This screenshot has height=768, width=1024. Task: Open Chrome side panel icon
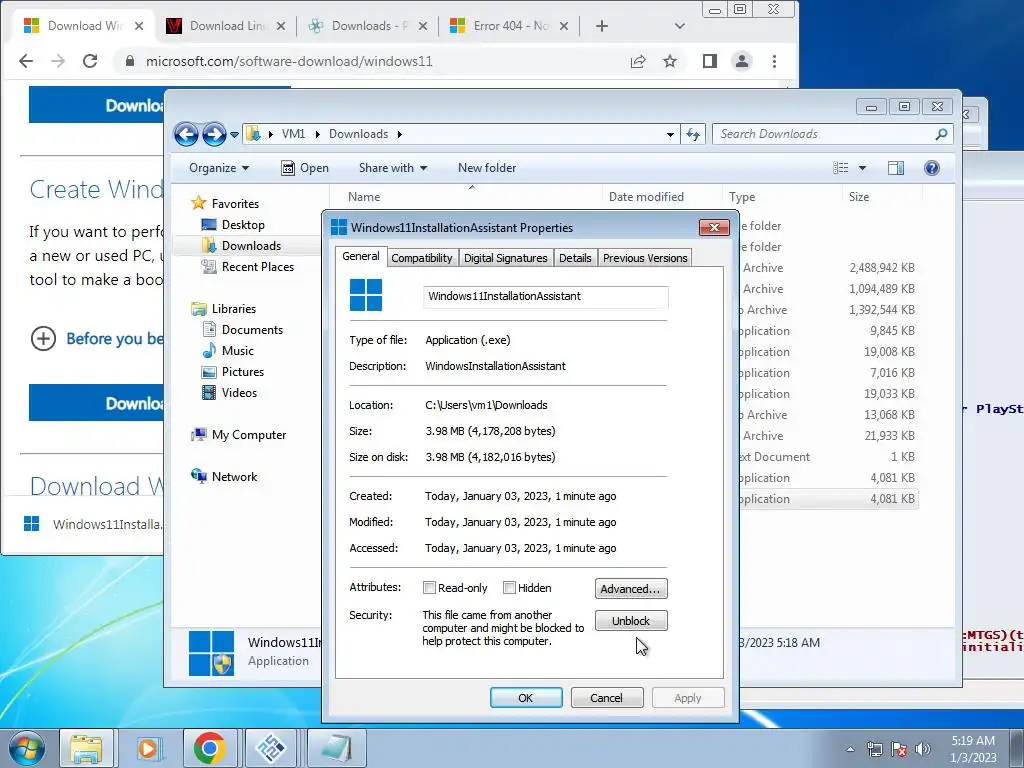[x=710, y=61]
